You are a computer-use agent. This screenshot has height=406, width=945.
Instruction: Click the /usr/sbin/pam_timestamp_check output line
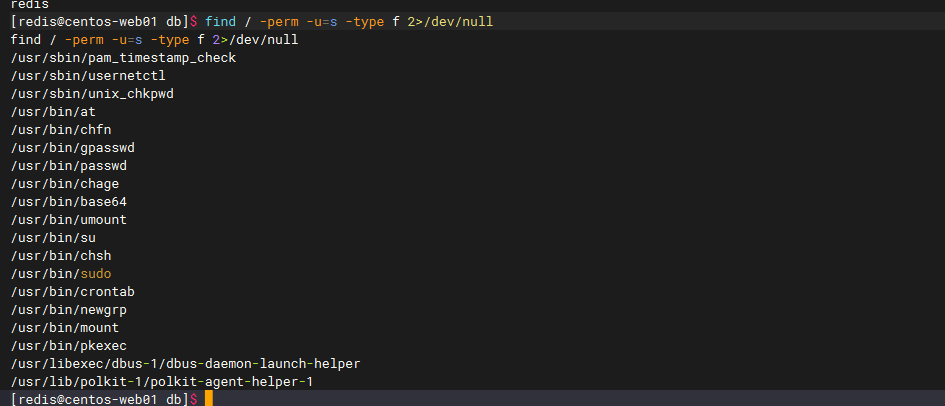point(123,58)
